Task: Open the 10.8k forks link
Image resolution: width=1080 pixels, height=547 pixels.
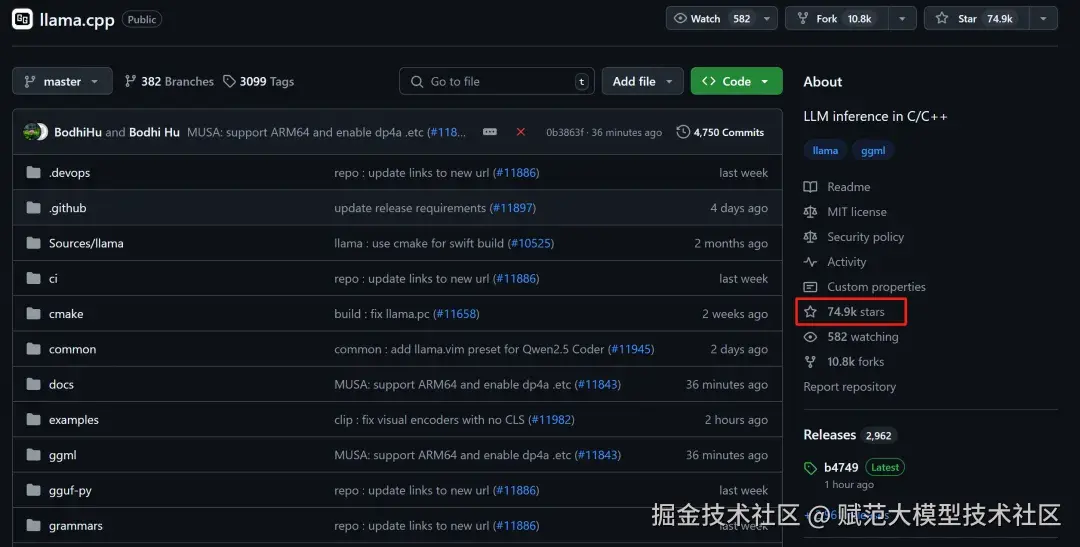Action: click(x=855, y=362)
